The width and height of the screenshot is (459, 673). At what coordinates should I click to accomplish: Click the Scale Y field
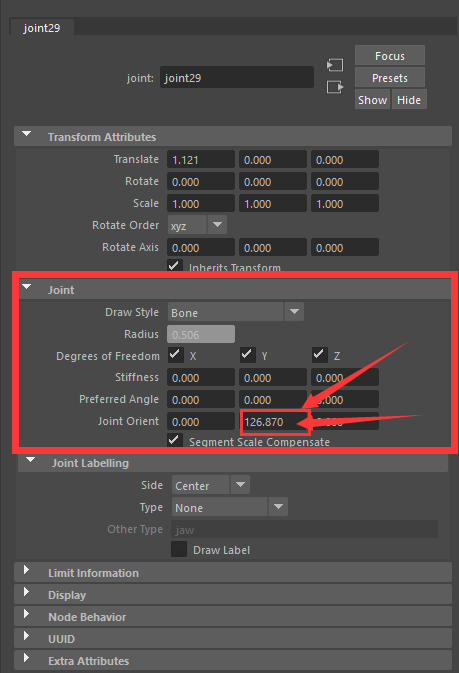(273, 203)
